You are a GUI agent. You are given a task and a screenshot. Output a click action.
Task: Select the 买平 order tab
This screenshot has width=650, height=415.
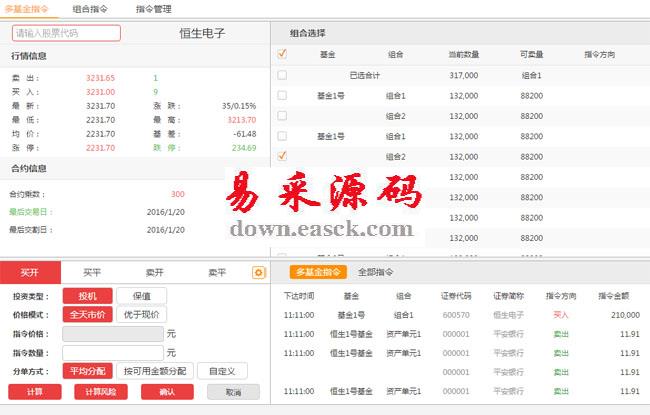point(92,272)
